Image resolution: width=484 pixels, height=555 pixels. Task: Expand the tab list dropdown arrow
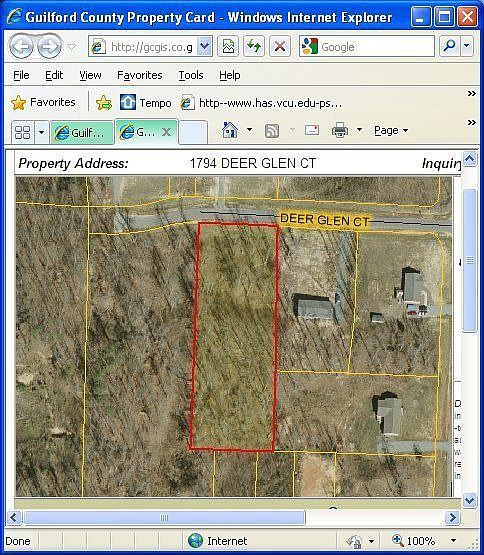[41, 133]
